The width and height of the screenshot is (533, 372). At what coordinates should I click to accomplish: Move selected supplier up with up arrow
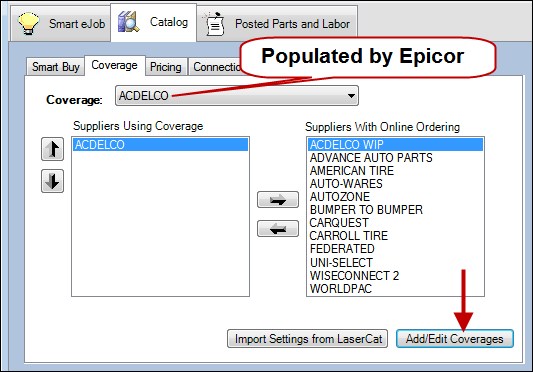pyautogui.click(x=52, y=149)
